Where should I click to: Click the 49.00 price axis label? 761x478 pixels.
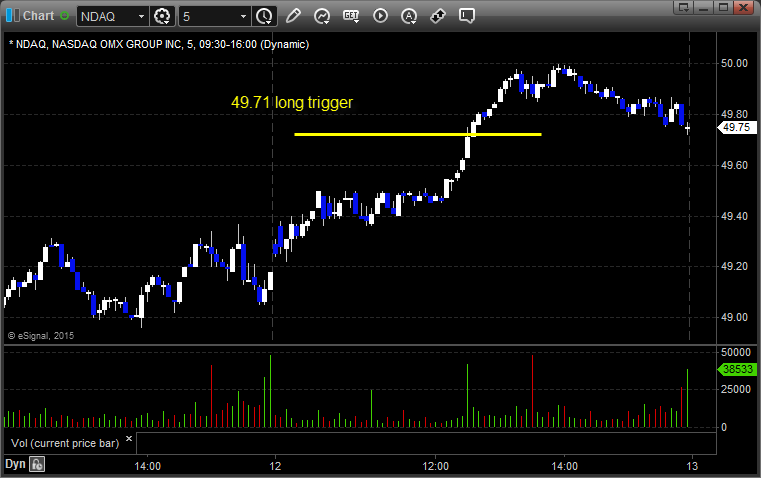coord(734,317)
